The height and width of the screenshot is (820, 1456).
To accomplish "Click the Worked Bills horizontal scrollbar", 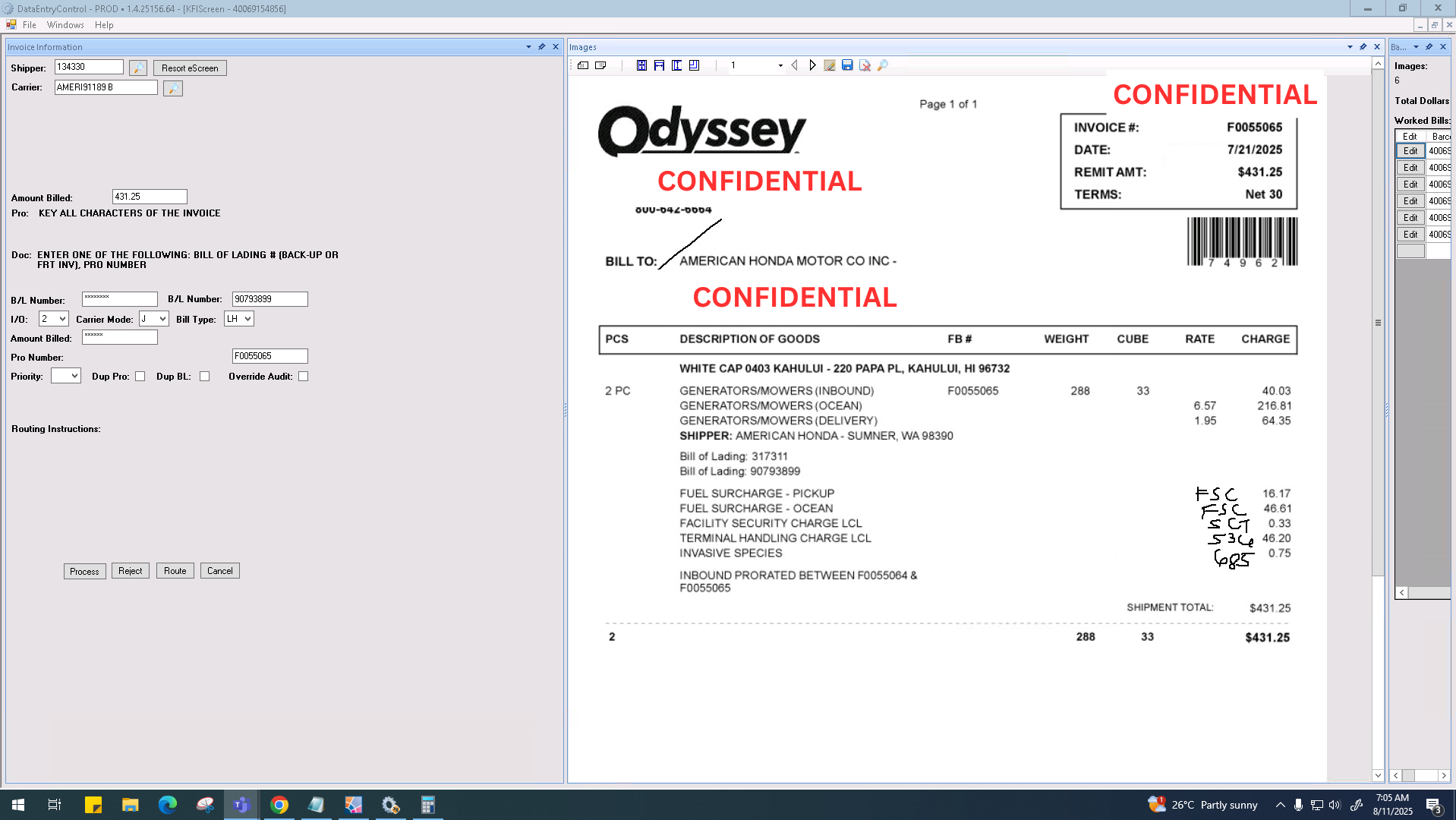I will 1423,593.
